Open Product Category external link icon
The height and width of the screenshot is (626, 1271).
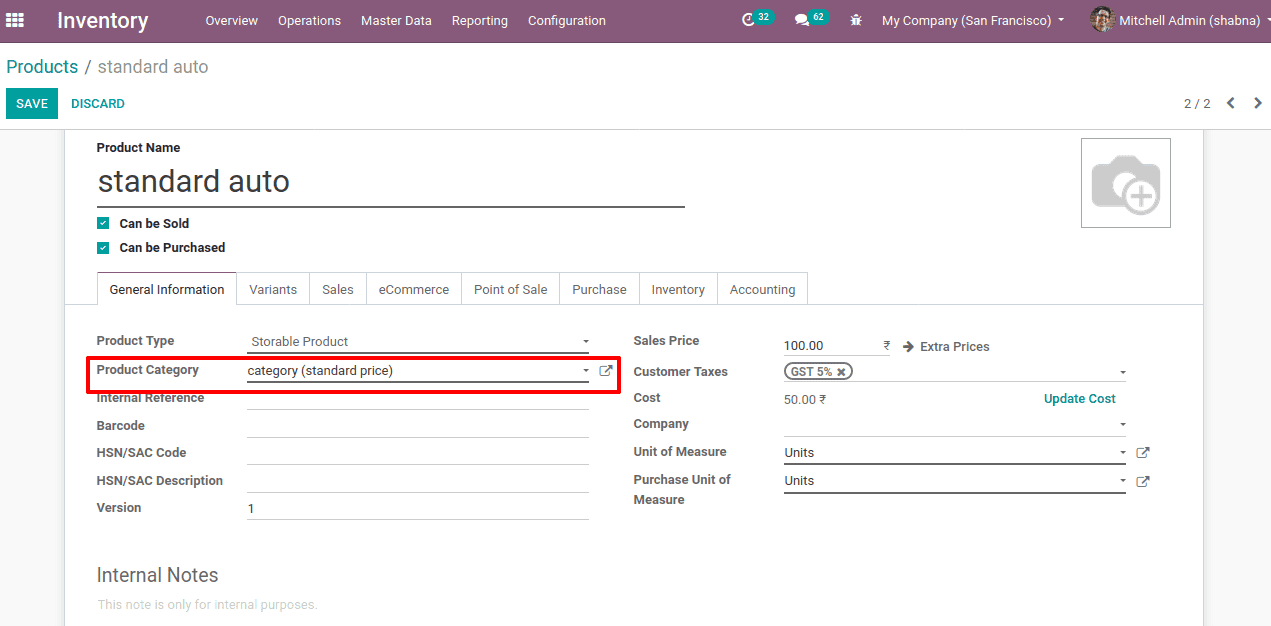pos(605,371)
